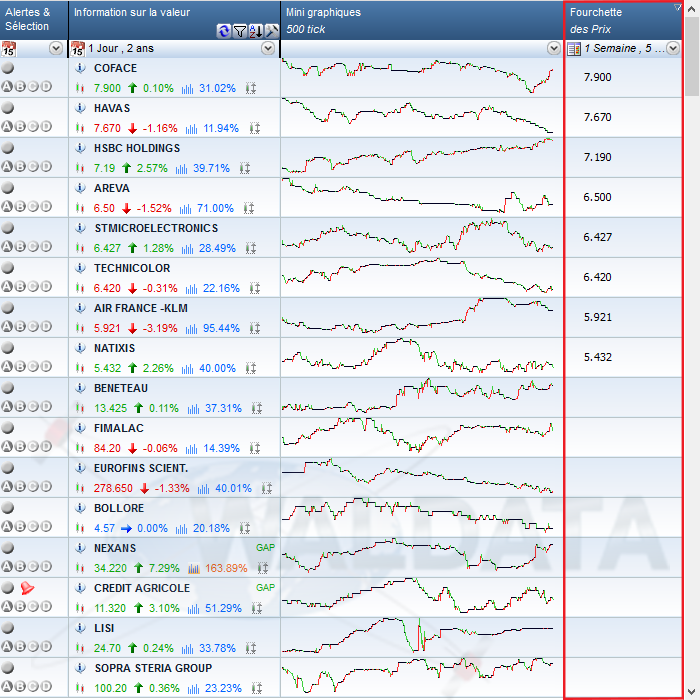Open the funnel filter tool
700x700 pixels.
(x=240, y=31)
